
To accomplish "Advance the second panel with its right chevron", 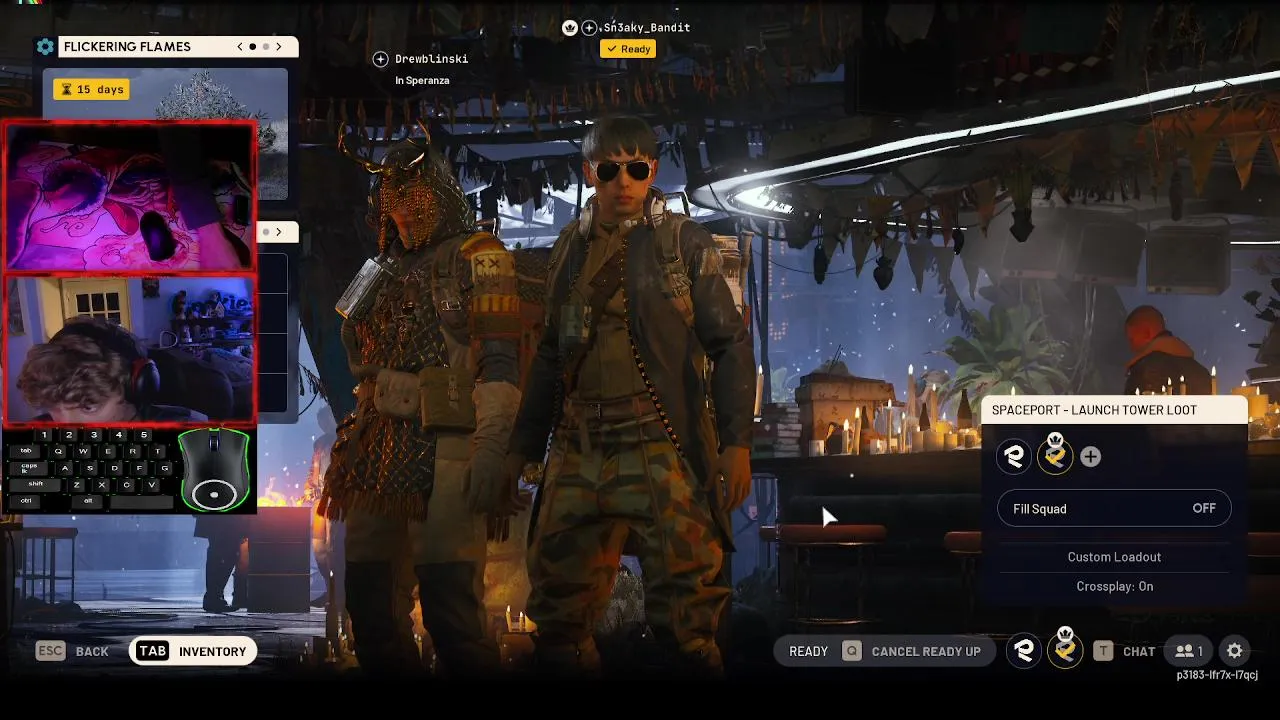I will (x=279, y=232).
